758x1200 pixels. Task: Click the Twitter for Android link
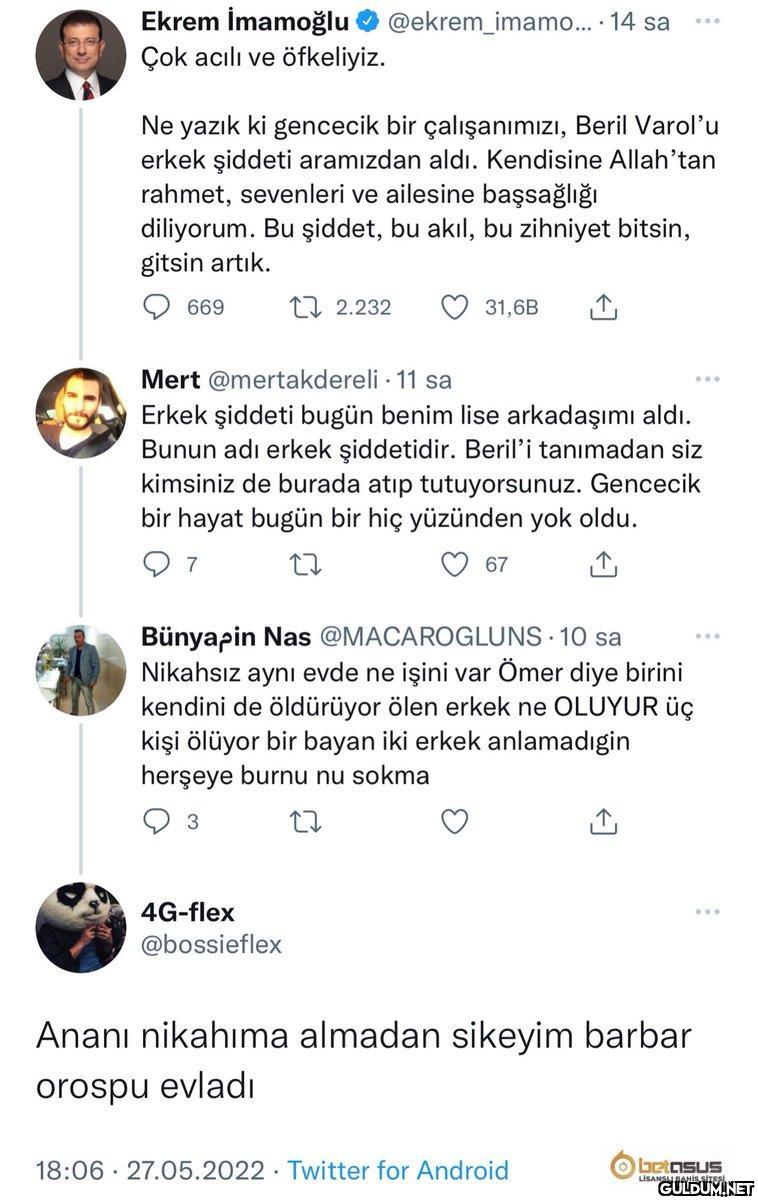[398, 1170]
